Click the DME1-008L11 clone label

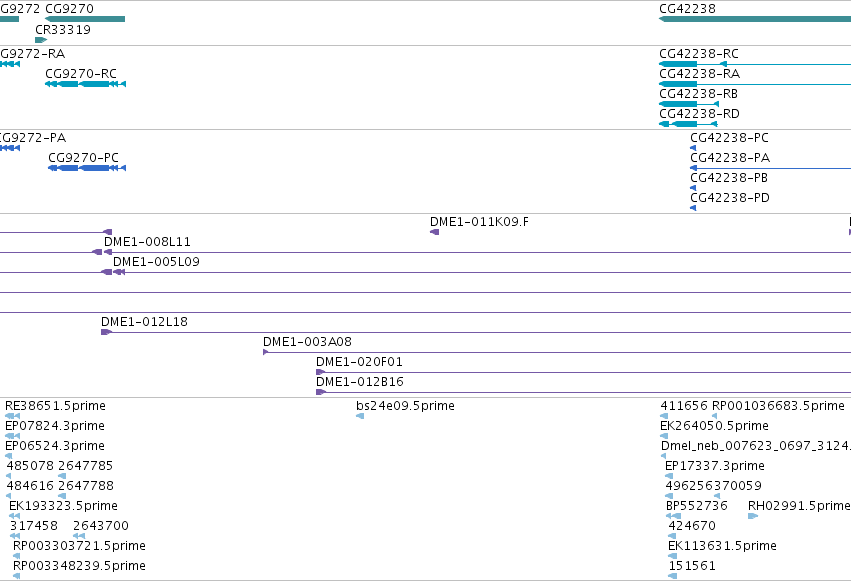[x=147, y=242]
